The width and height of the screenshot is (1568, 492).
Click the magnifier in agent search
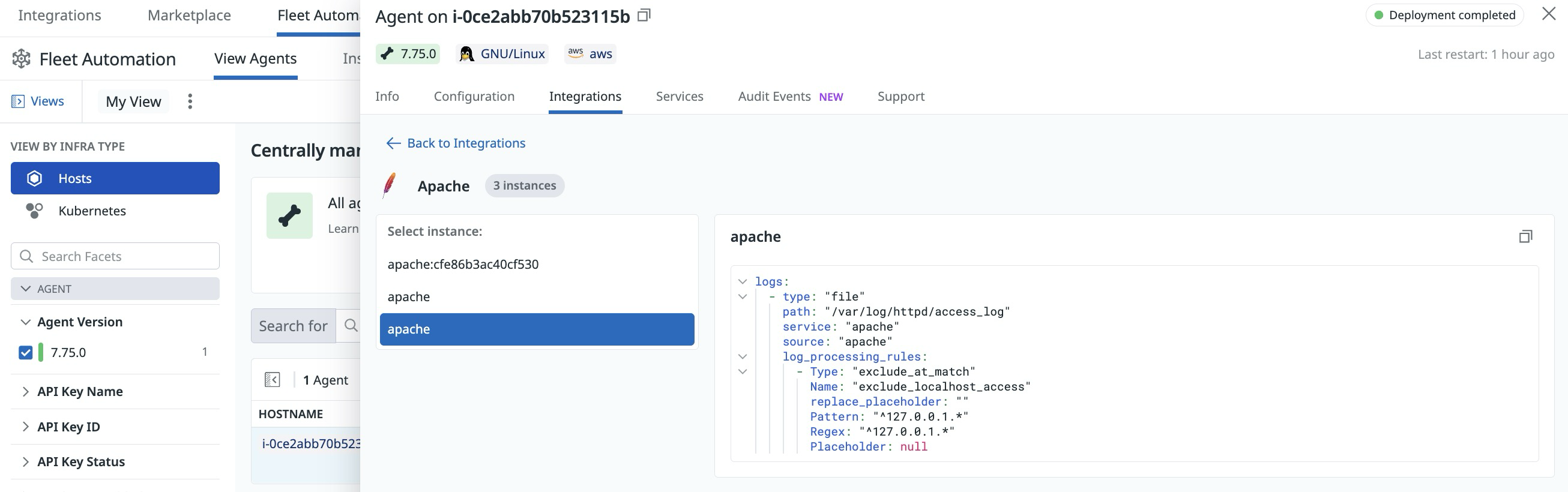[351, 325]
